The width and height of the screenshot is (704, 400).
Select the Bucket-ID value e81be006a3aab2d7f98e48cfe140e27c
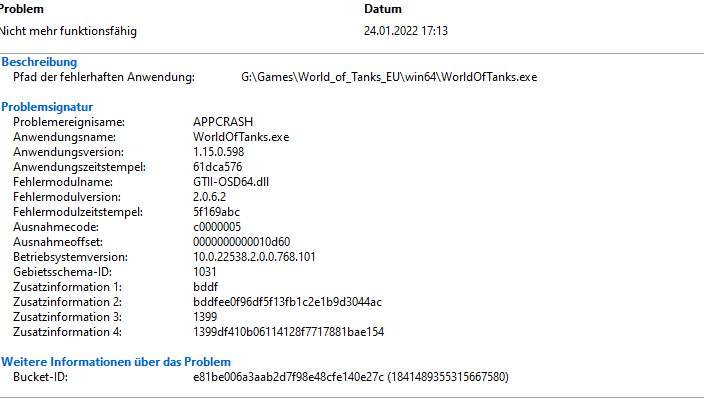click(289, 377)
